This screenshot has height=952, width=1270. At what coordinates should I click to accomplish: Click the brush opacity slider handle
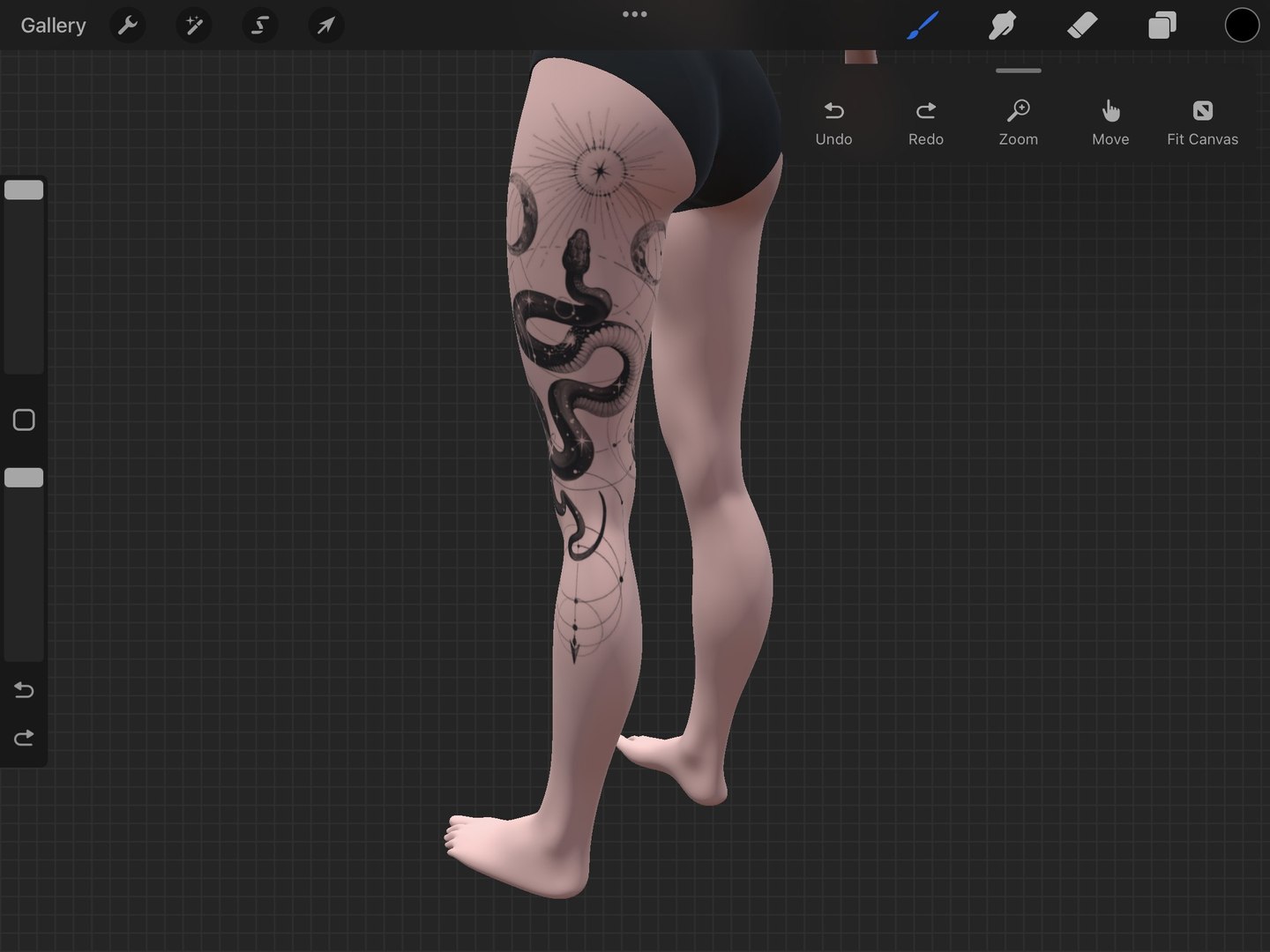[24, 477]
